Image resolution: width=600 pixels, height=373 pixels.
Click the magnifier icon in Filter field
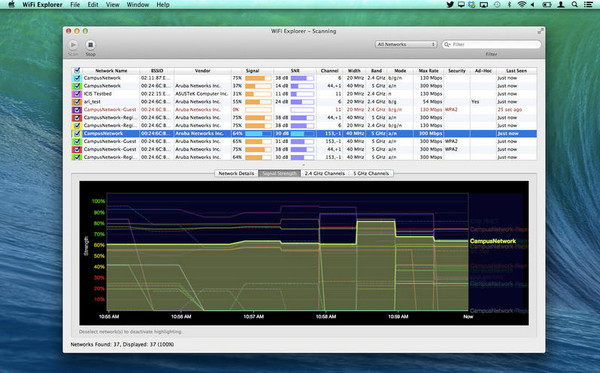click(x=447, y=44)
